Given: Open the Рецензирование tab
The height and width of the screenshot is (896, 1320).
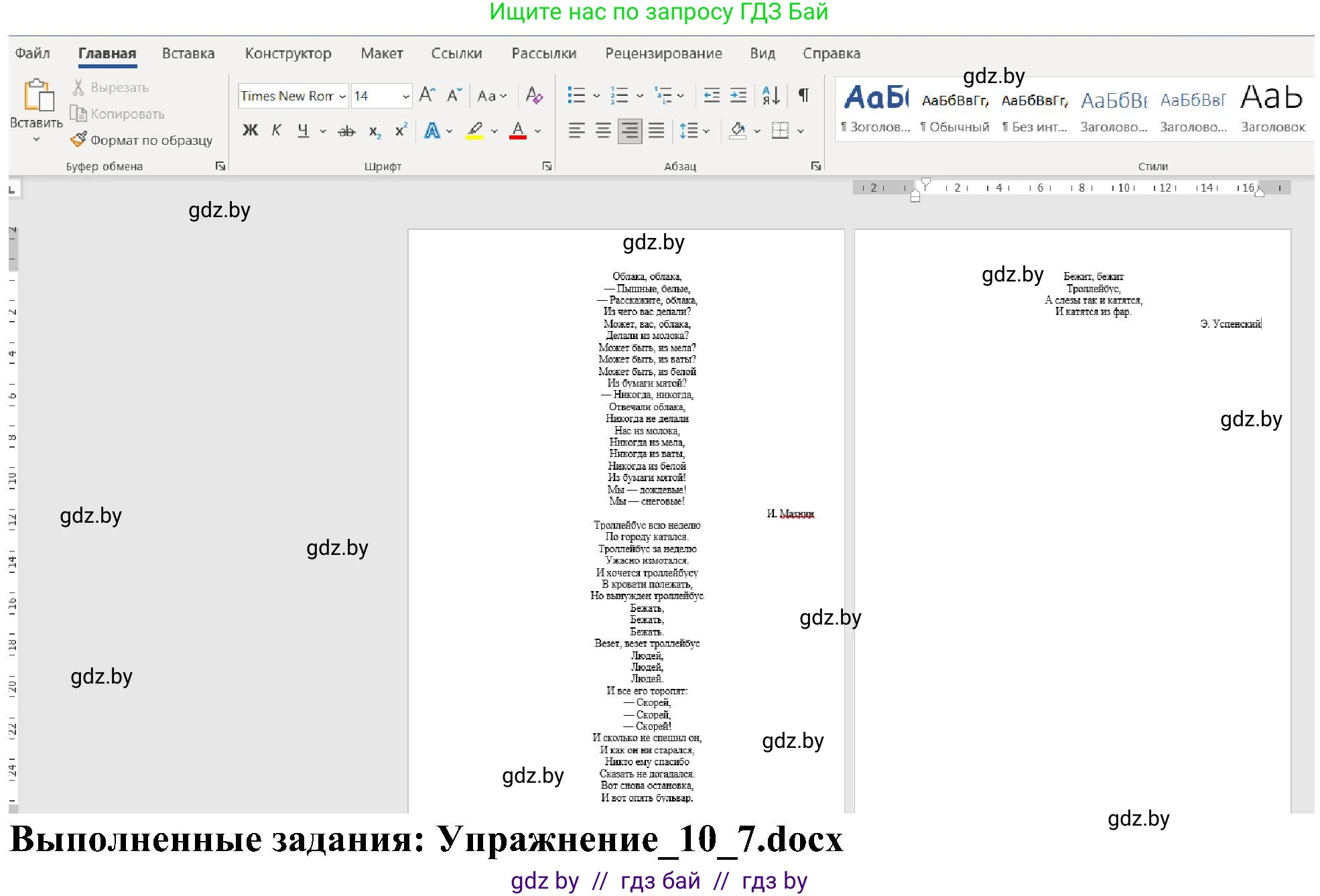Looking at the screenshot, I should point(665,53).
